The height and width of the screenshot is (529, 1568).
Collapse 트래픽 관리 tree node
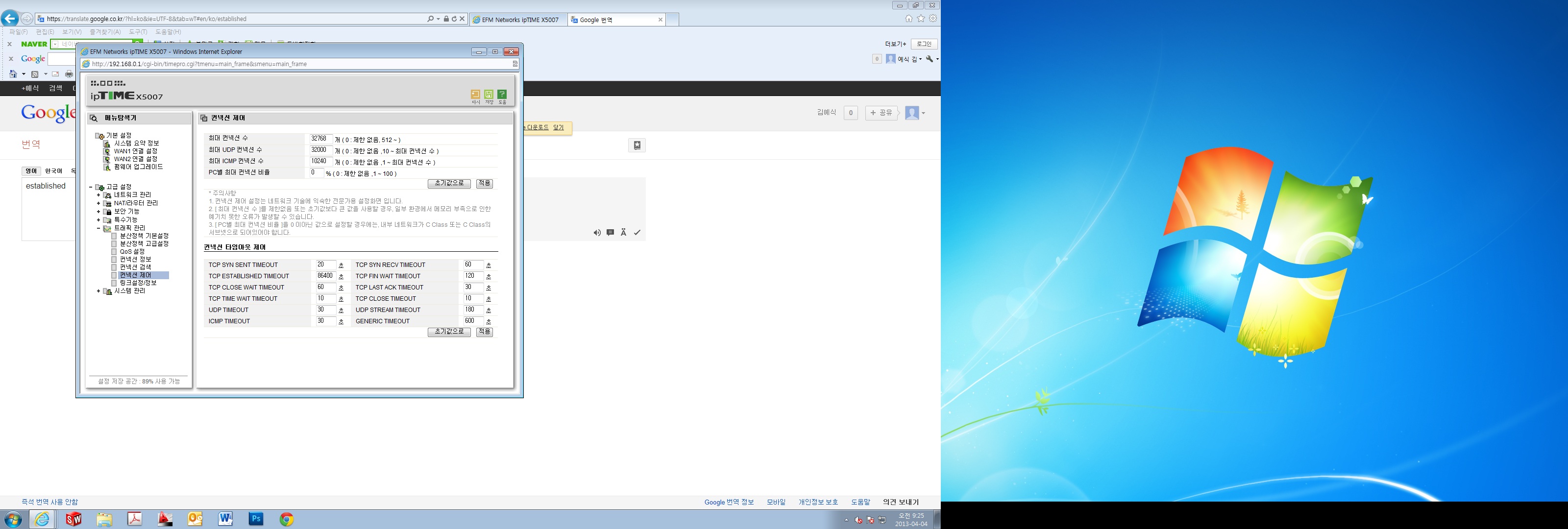(98, 228)
